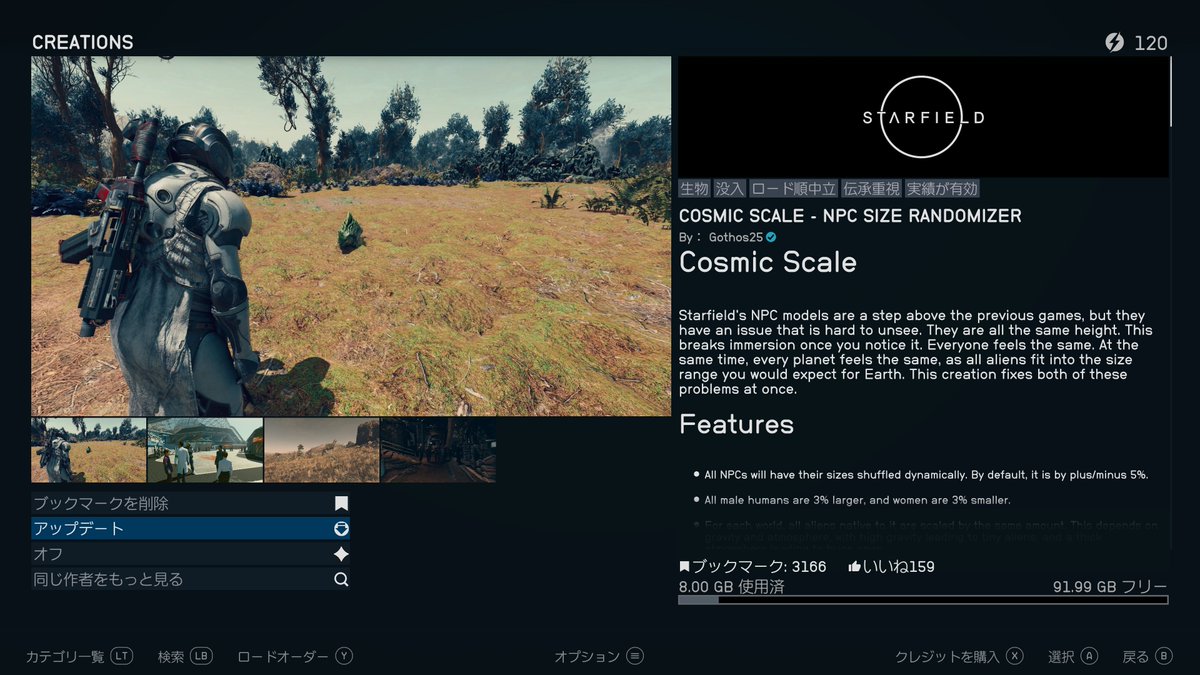Click the magnifier icon in 同じ作者をもっと見る row
Image resolution: width=1200 pixels, height=675 pixels.
(341, 579)
